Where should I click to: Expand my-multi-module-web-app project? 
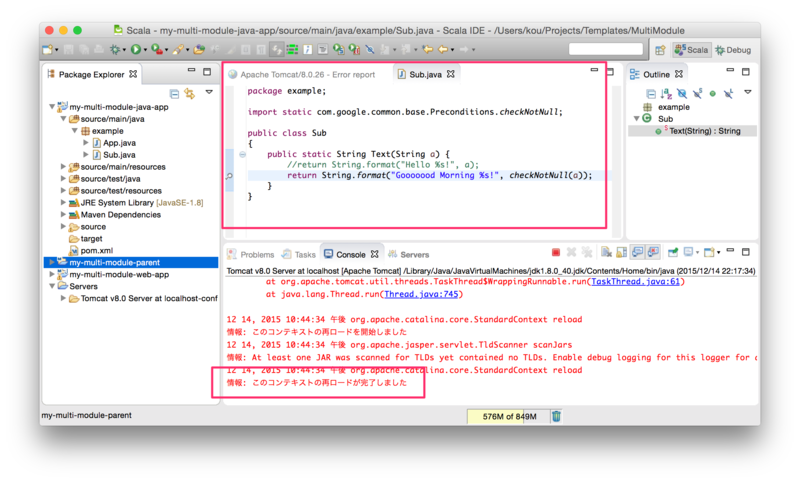52,274
